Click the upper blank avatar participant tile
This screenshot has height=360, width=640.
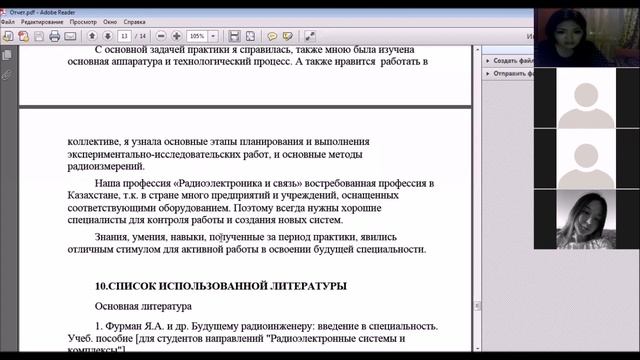click(x=587, y=98)
